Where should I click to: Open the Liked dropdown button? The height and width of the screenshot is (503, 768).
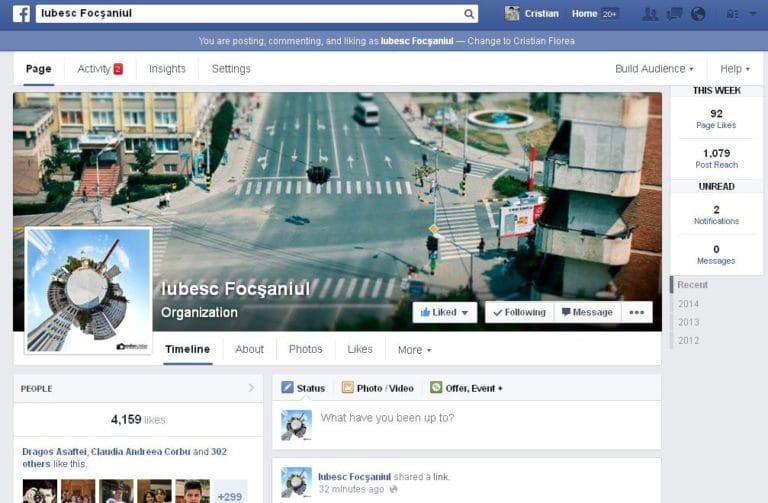(445, 312)
